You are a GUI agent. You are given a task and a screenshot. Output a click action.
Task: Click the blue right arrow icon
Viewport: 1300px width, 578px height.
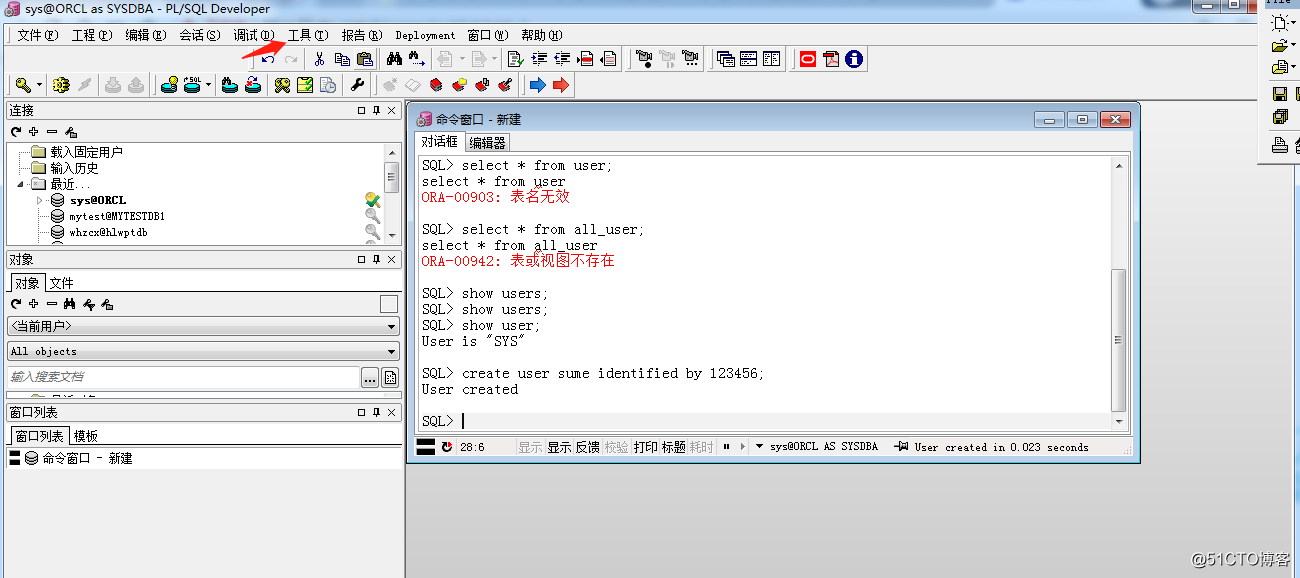[538, 85]
